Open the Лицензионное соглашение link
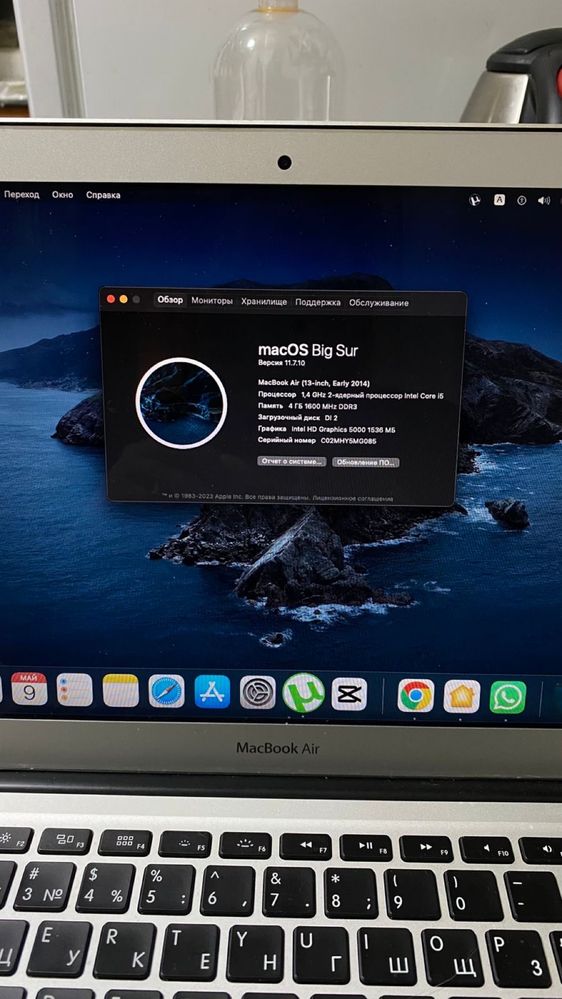Screen dimensions: 562x999 click(x=354, y=498)
